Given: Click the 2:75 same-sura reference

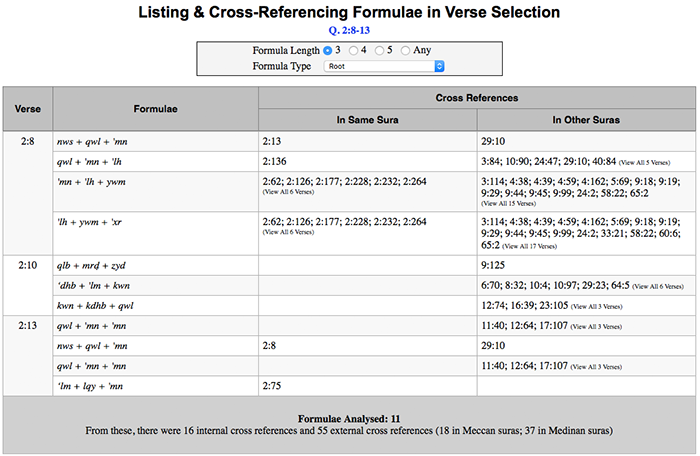Looking at the screenshot, I should 271,386.
